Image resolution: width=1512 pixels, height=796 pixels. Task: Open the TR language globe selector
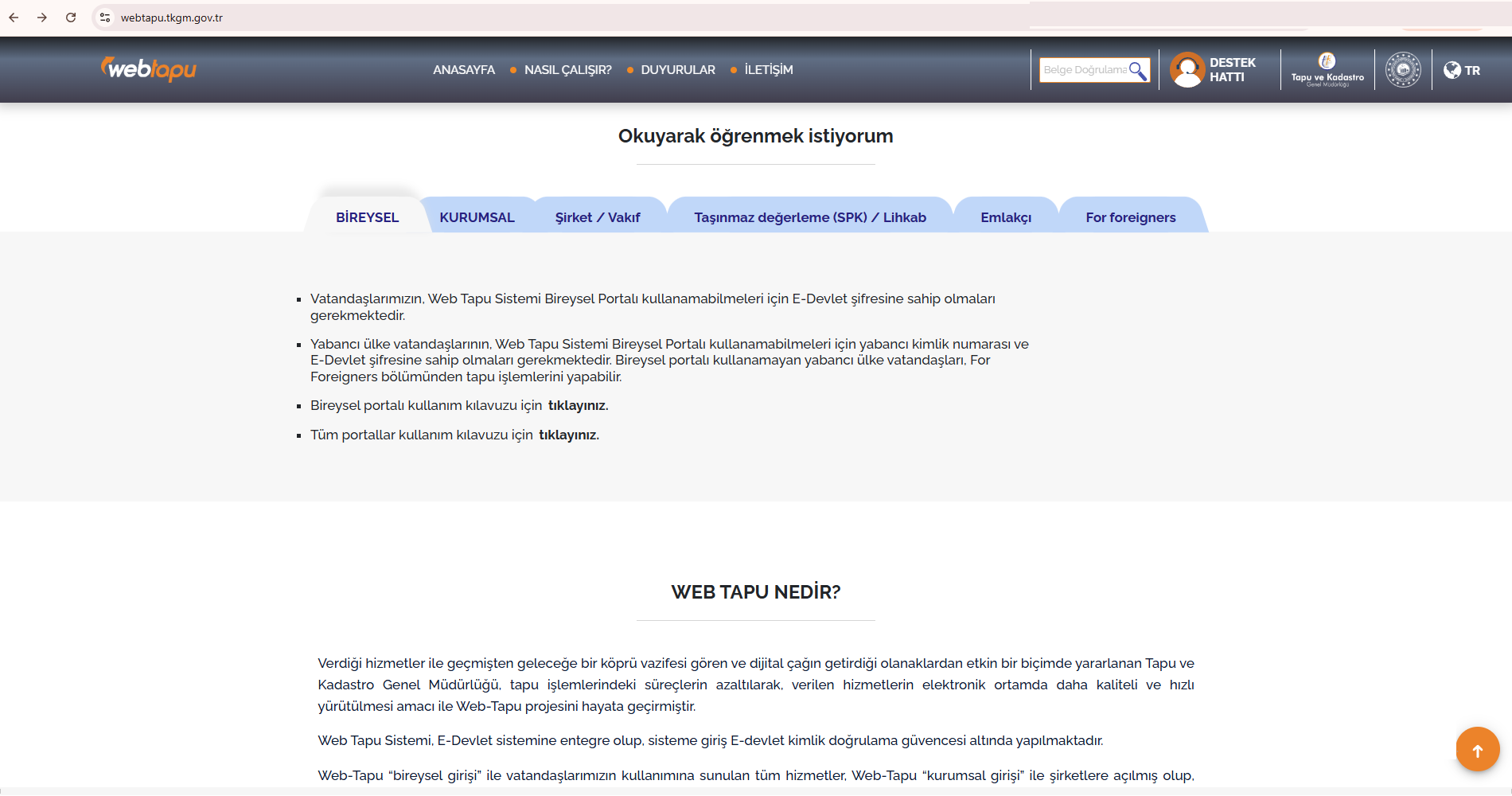point(1452,70)
